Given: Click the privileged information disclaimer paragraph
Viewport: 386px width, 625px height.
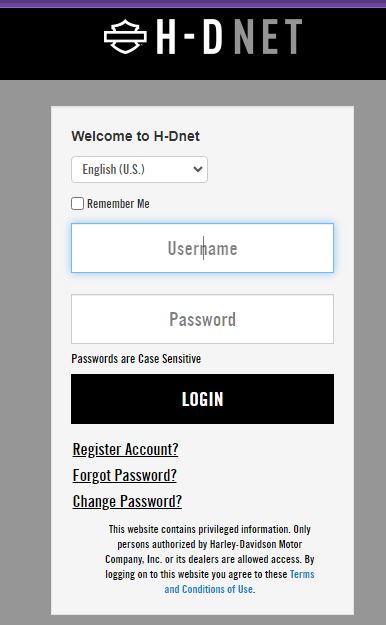Looking at the screenshot, I should pyautogui.click(x=210, y=559).
